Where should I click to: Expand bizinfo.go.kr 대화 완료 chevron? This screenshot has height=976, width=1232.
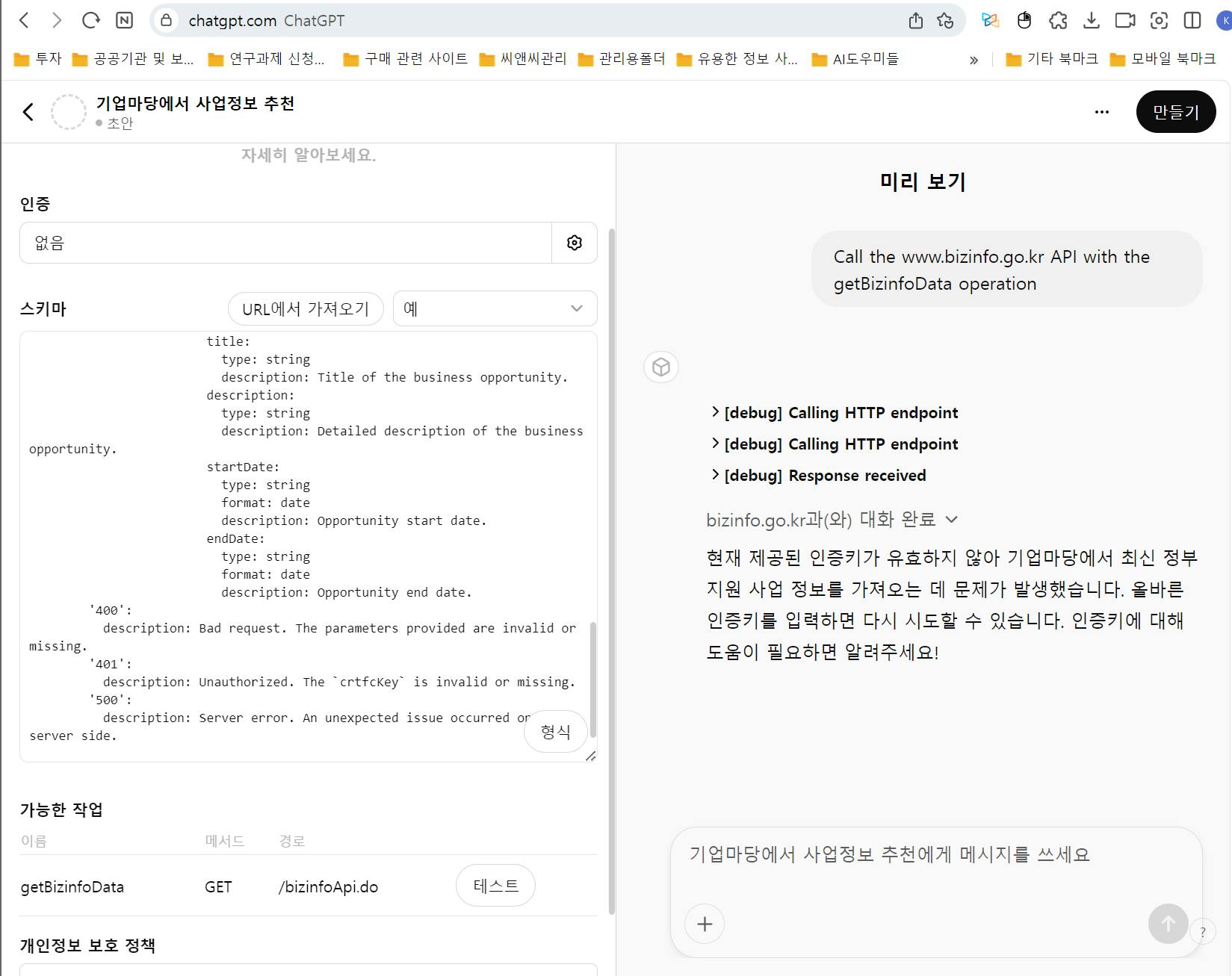[x=952, y=519]
